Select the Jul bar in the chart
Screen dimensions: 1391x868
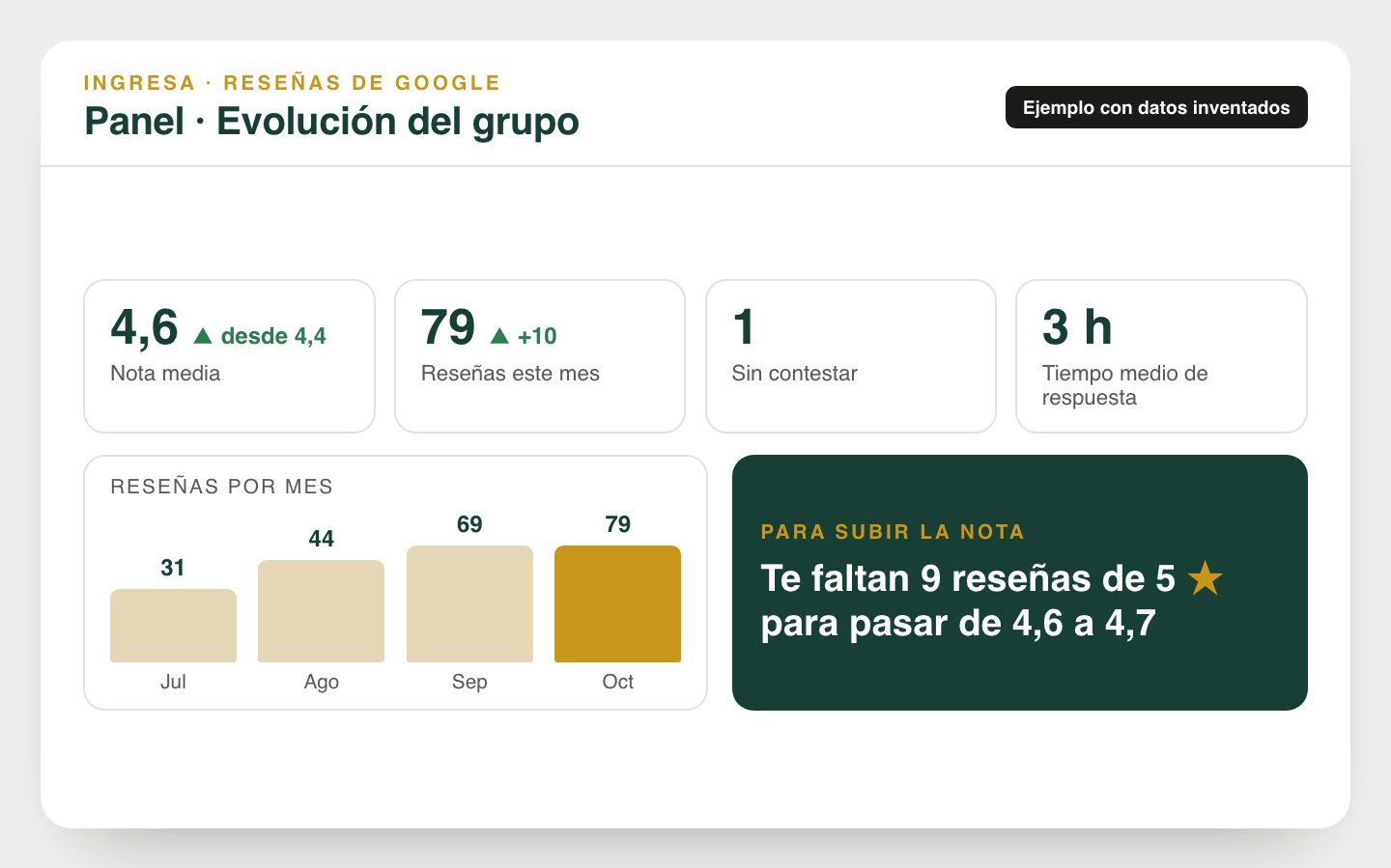point(173,626)
